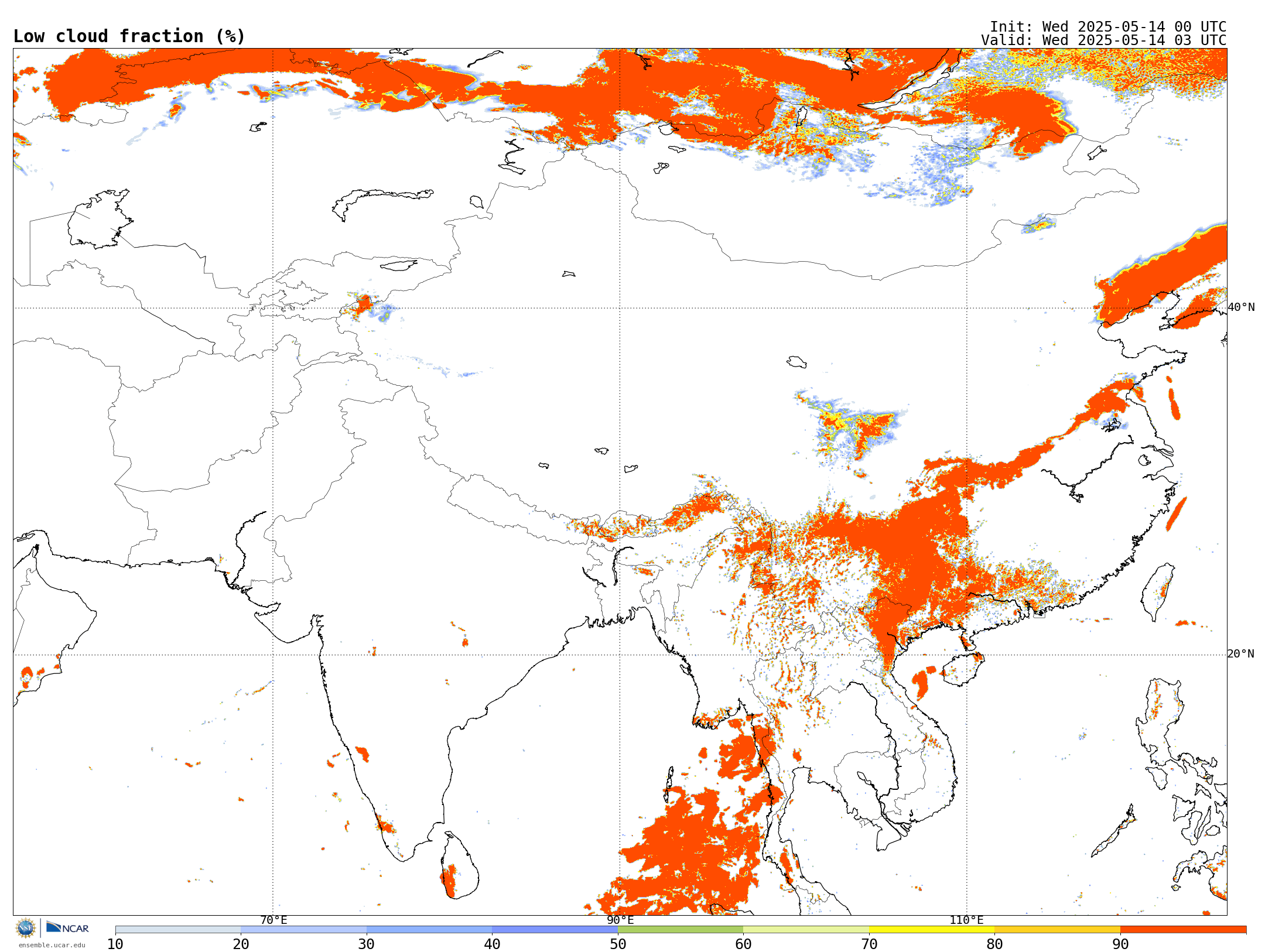Image resolution: width=1265 pixels, height=952 pixels.
Task: Click the 110°E longitude label
Action: tap(966, 920)
